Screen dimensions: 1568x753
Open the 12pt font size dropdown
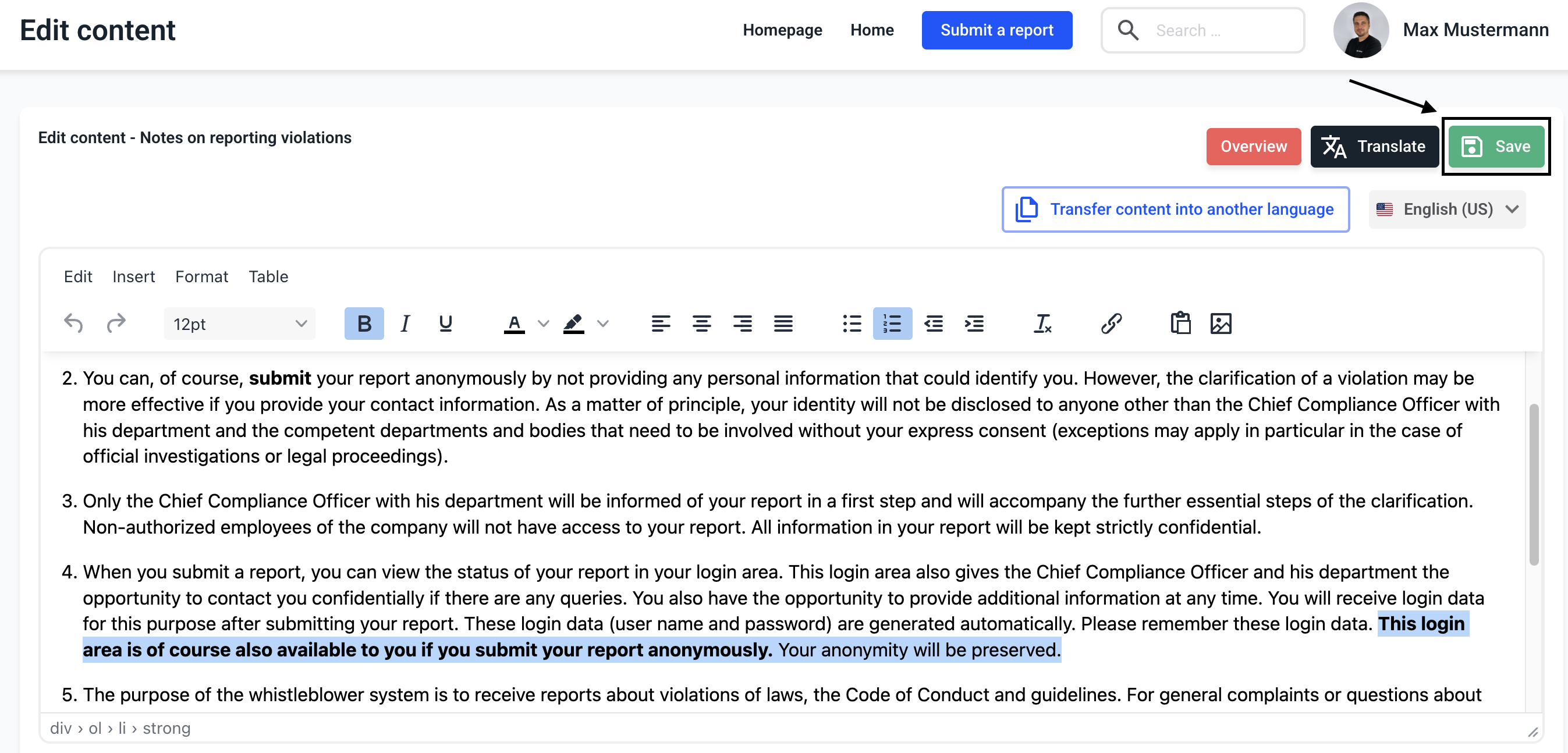click(239, 324)
